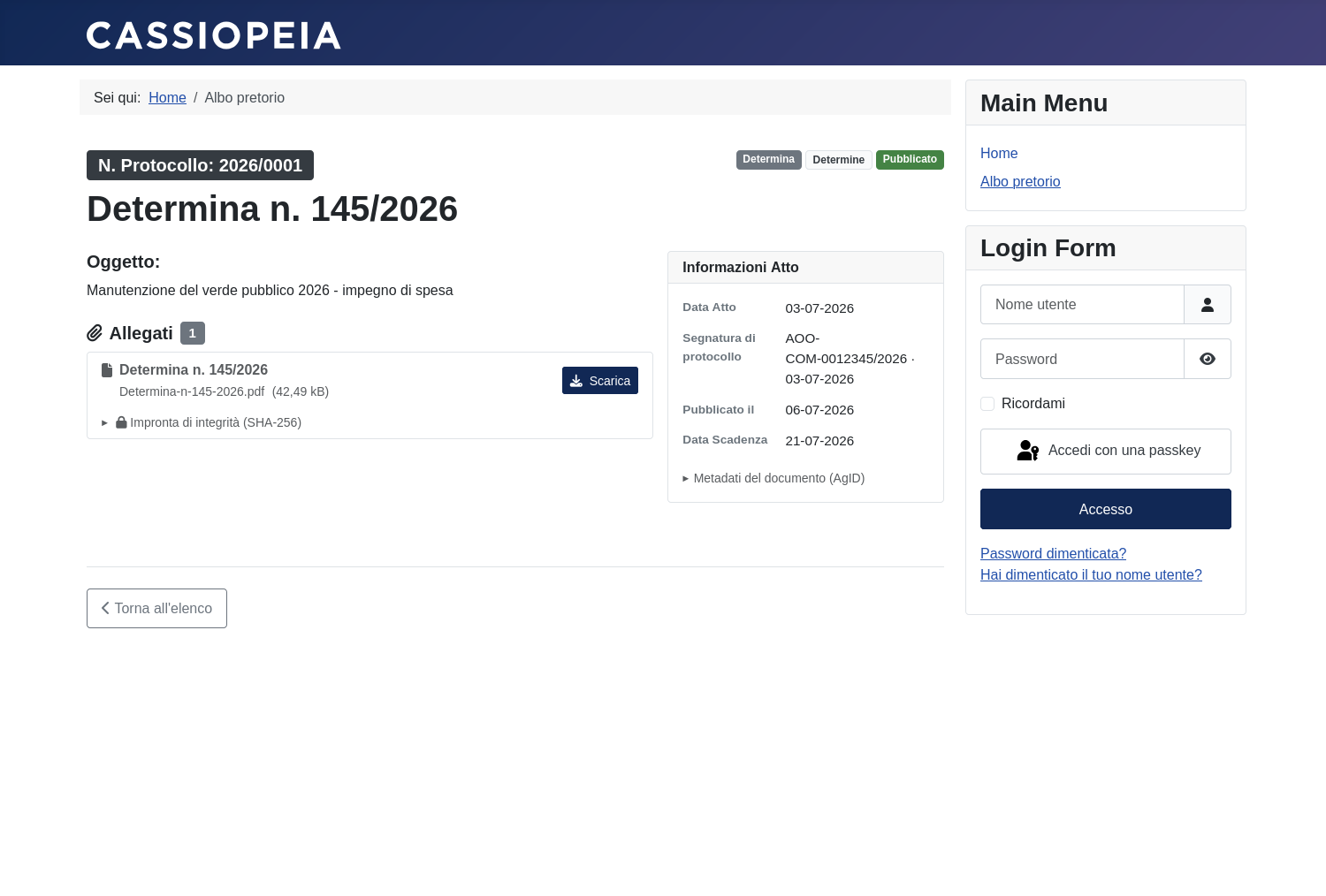Image resolution: width=1326 pixels, height=896 pixels.
Task: Click the white Determine category badge
Action: coord(839,160)
